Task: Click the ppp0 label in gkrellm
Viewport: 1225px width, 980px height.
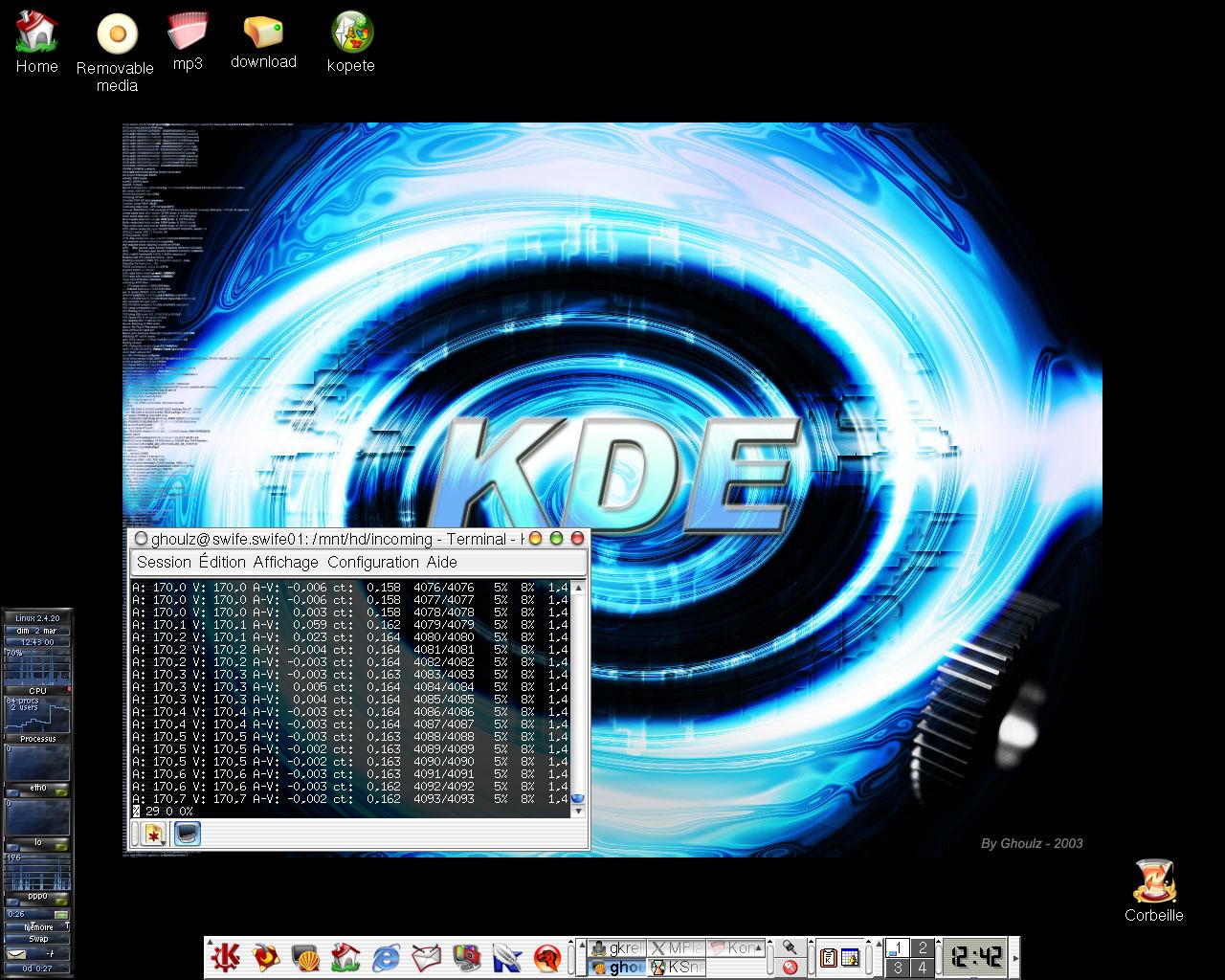Action: [x=38, y=896]
